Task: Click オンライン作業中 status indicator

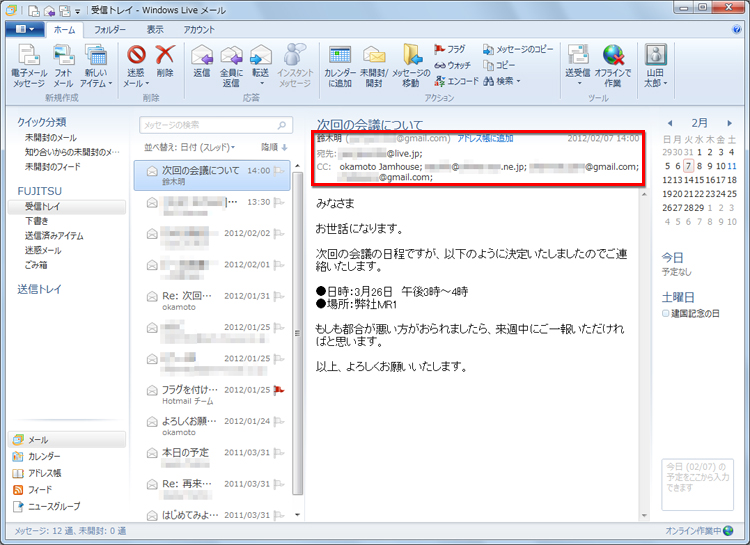Action: [x=699, y=531]
